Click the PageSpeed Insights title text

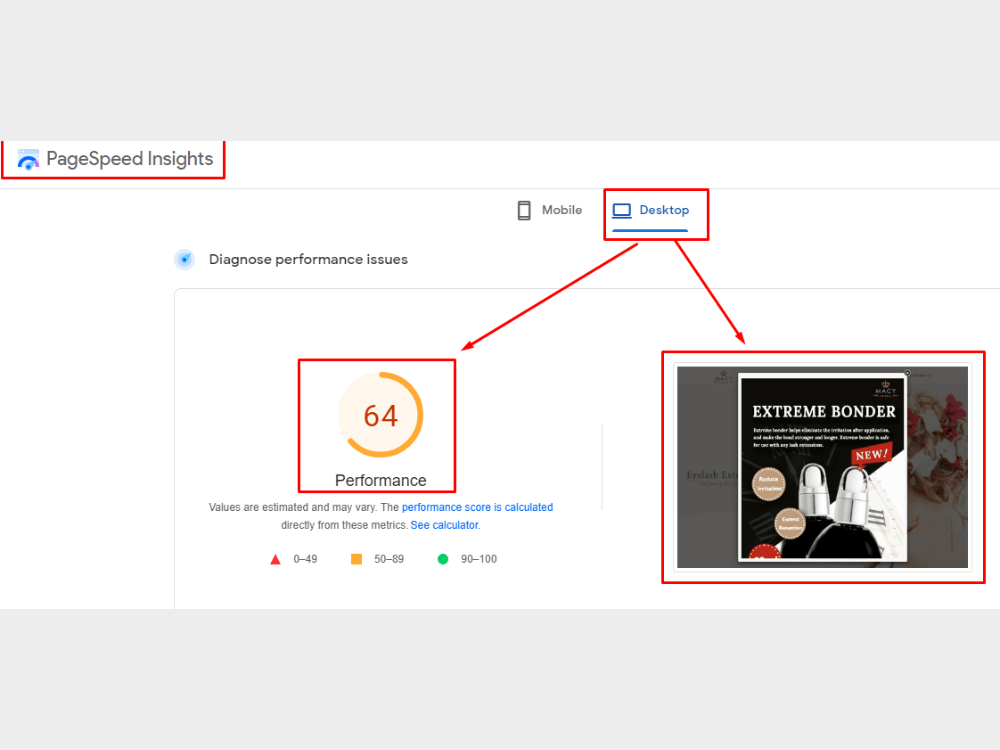click(129, 159)
